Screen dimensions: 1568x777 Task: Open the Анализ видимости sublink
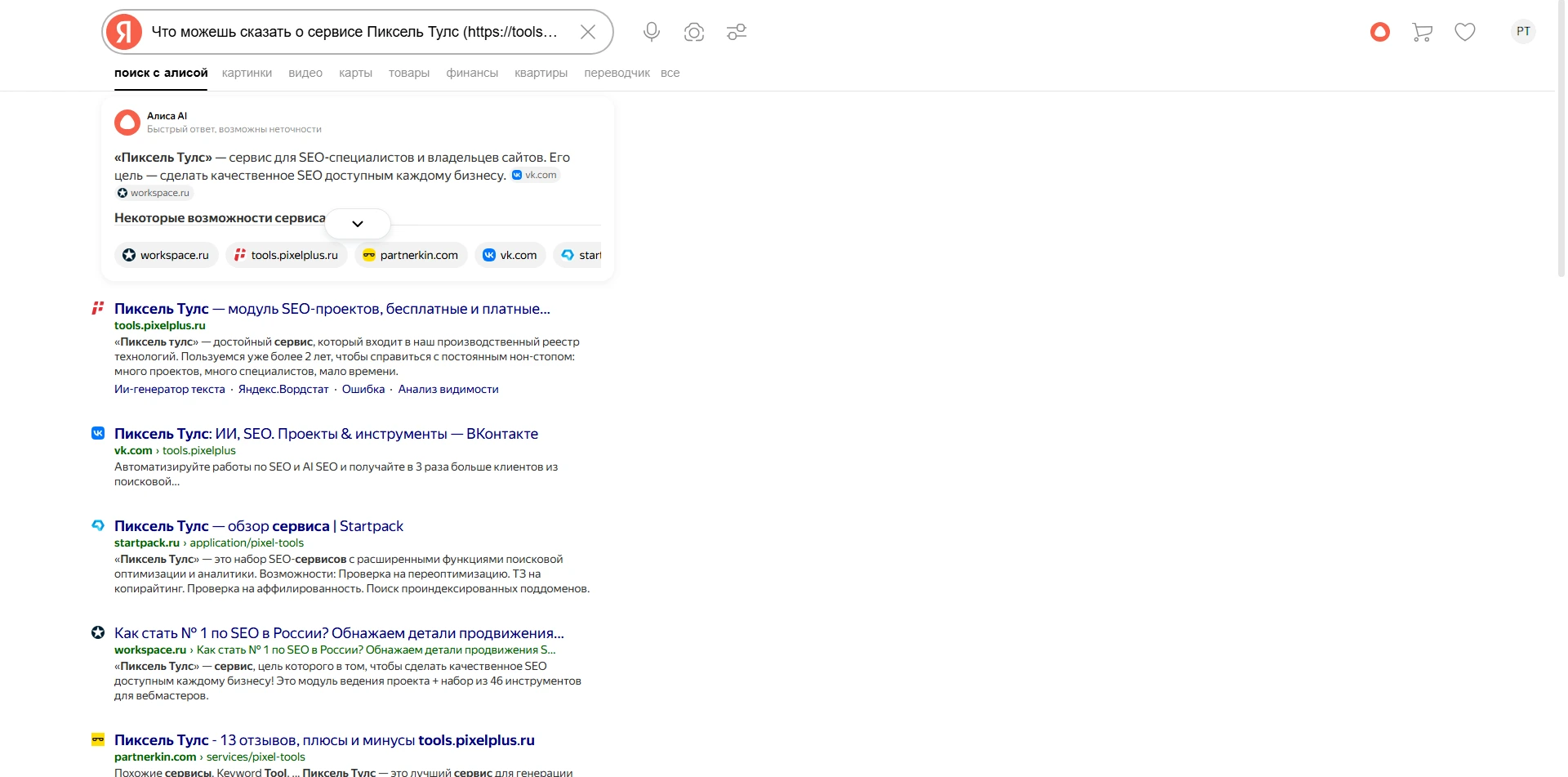448,390
